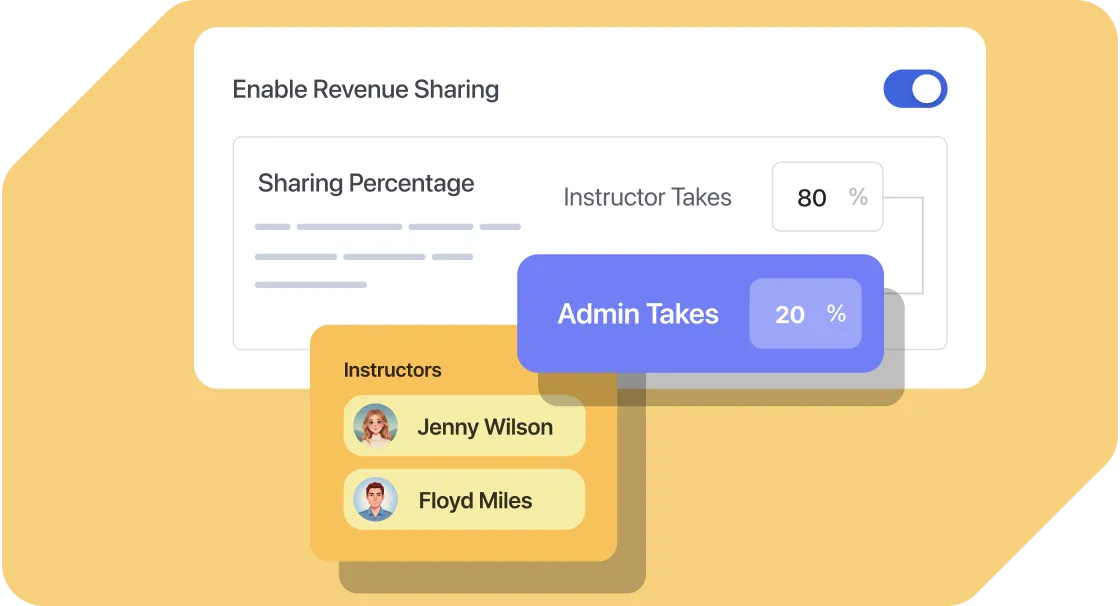Focus the Instructor Takes 80 value

pos(811,198)
